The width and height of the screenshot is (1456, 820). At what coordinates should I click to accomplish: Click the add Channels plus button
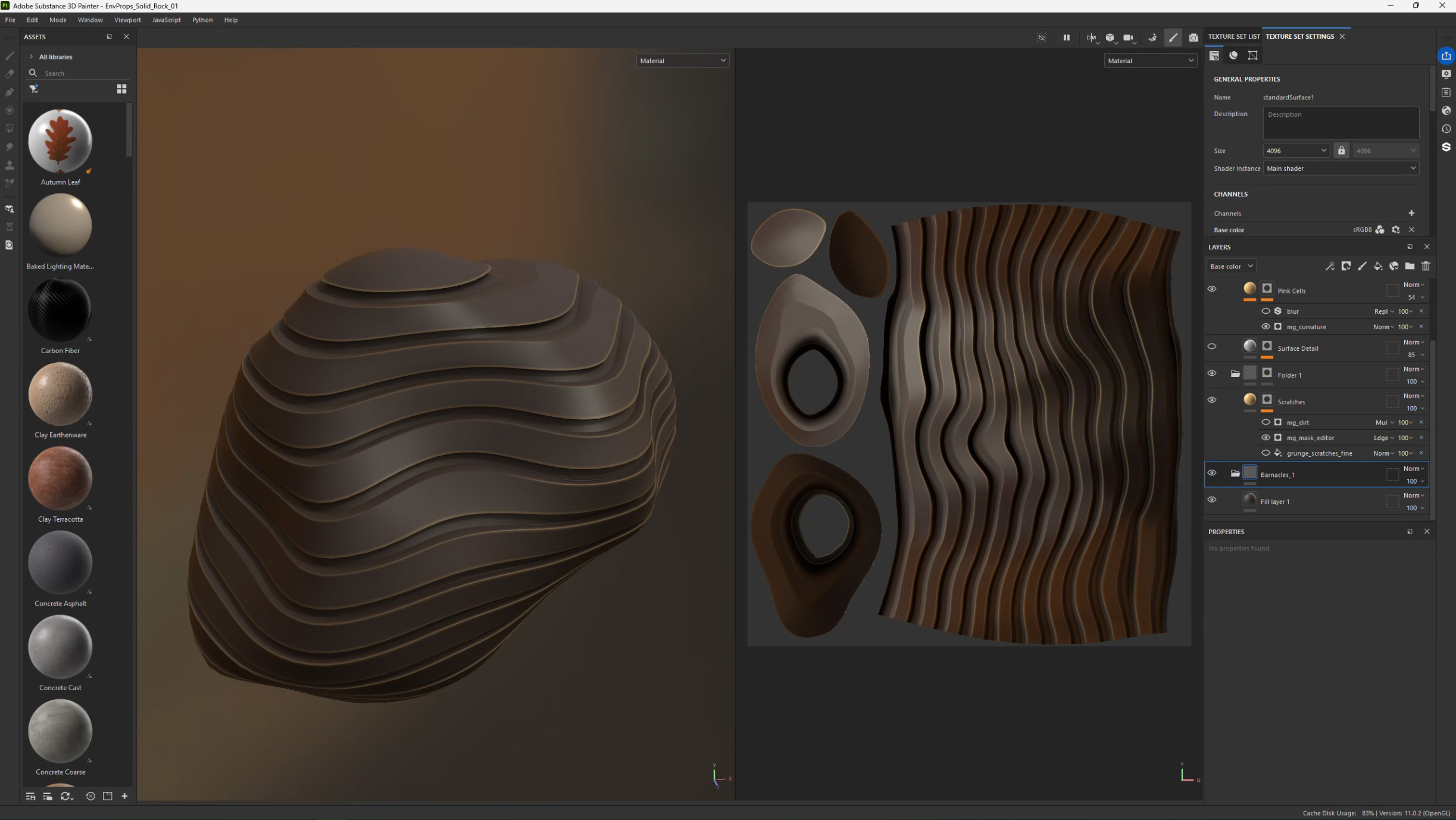coord(1411,213)
